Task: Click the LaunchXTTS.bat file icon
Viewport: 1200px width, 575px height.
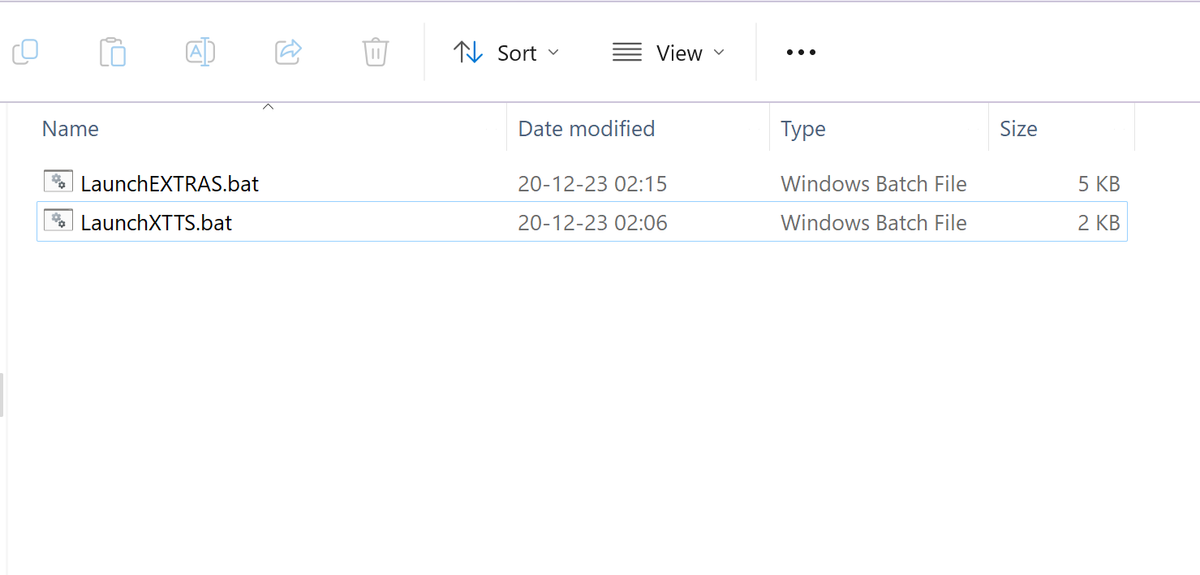Action: tap(58, 221)
